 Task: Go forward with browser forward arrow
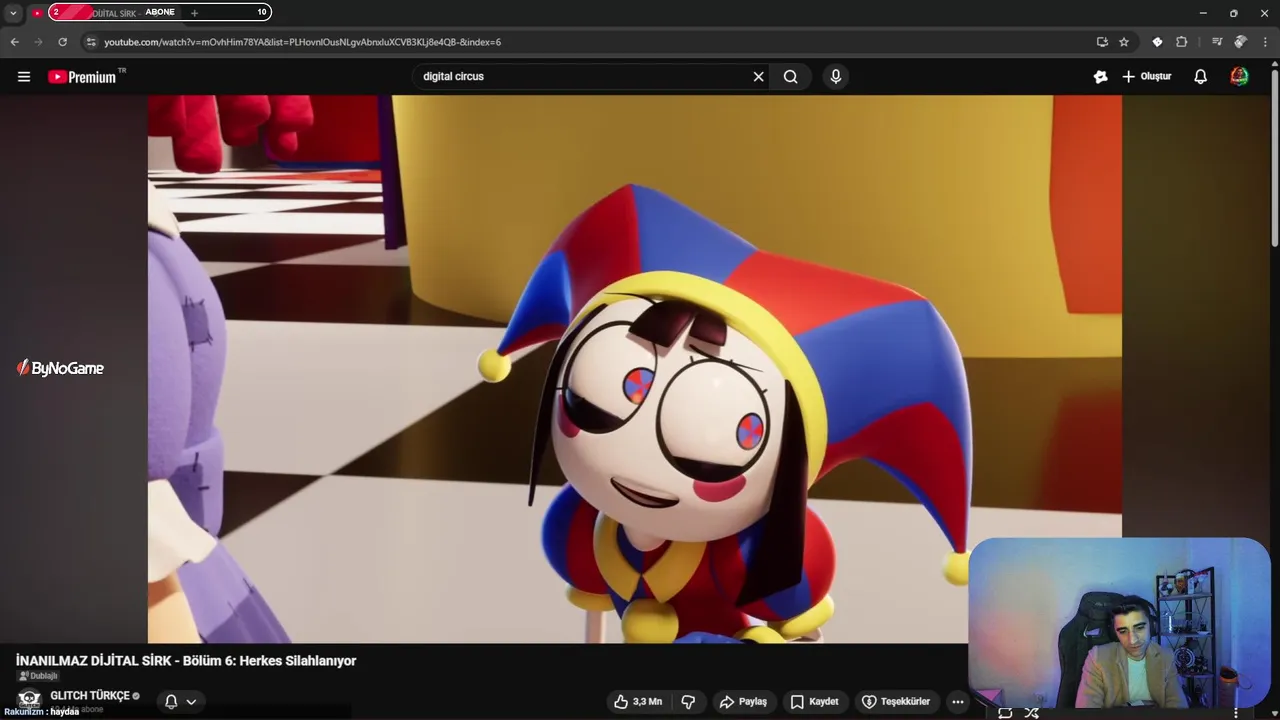[38, 42]
